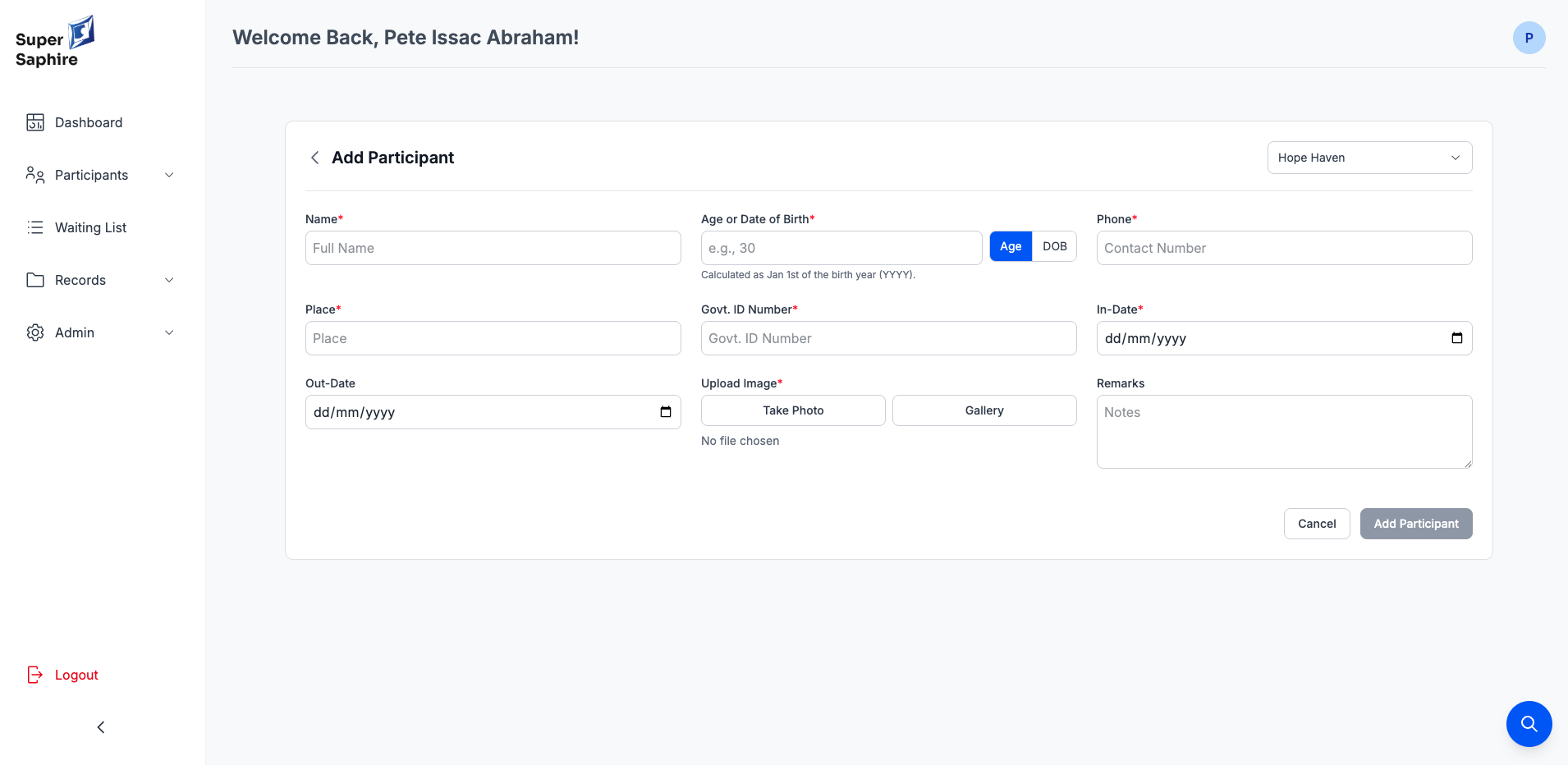The image size is (1568, 765).
Task: Click the Gallery upload button
Action: pyautogui.click(x=983, y=410)
